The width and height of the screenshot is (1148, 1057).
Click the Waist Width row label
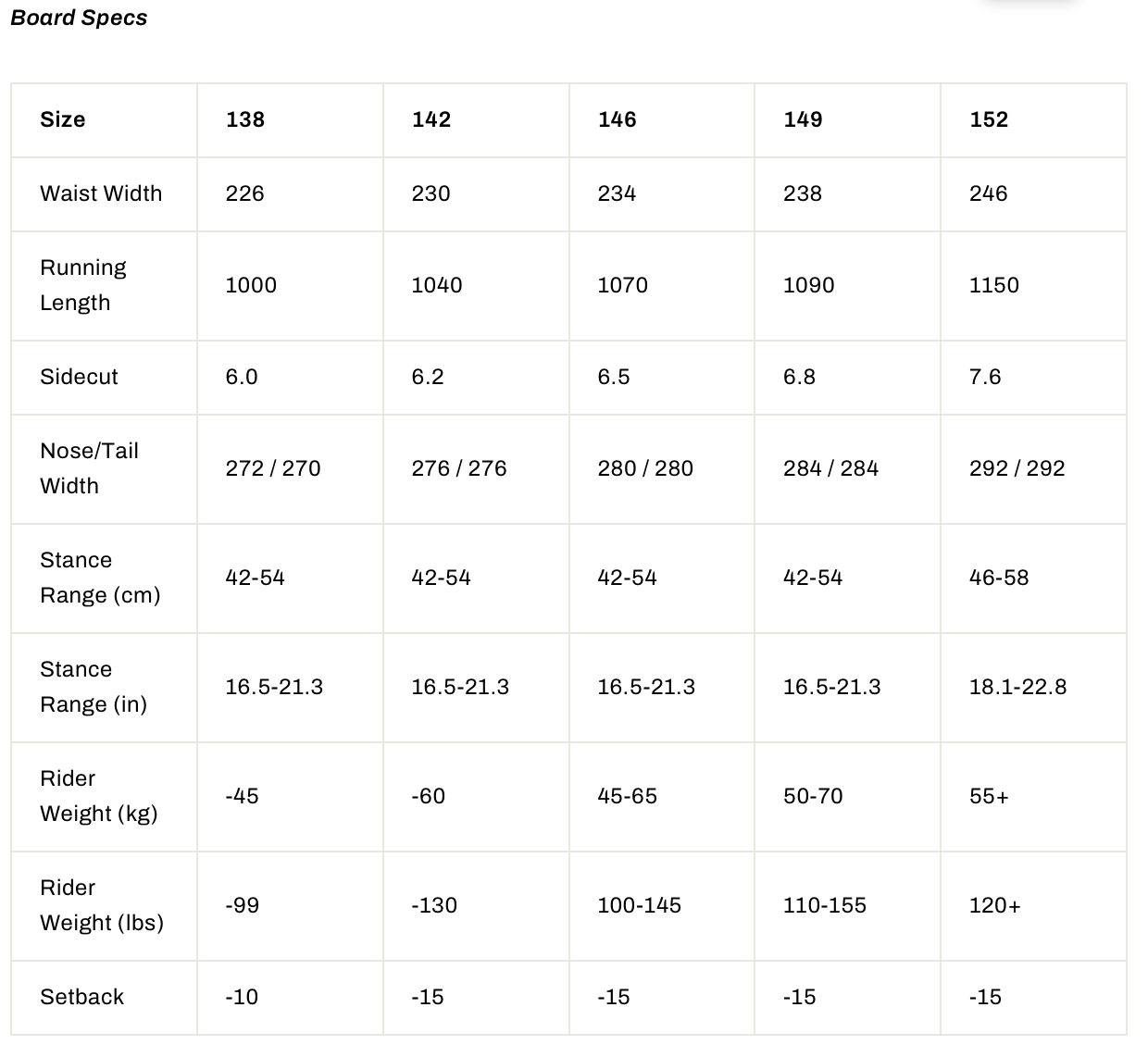(101, 193)
